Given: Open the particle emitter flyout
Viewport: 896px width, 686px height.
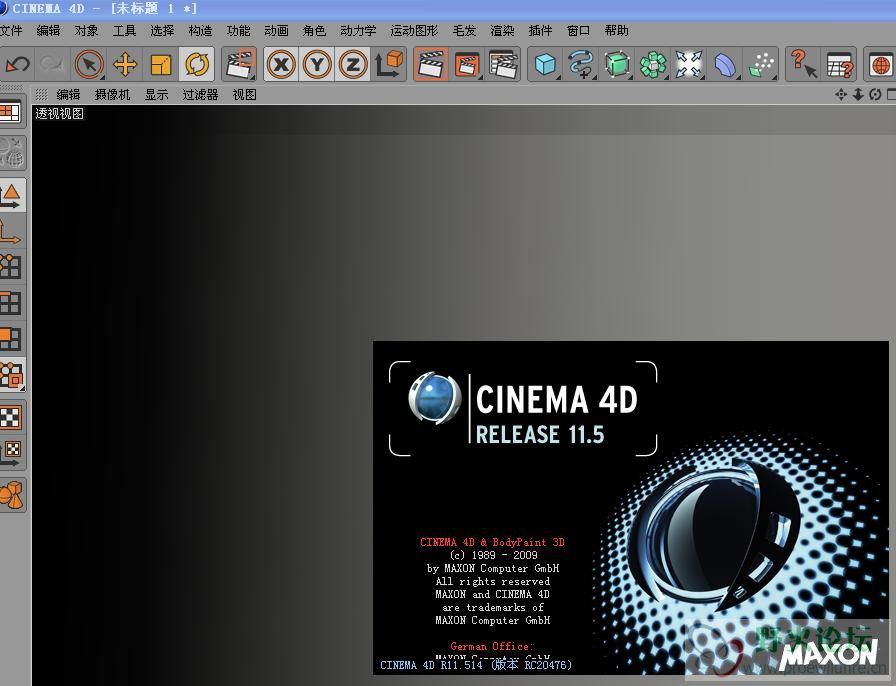Looking at the screenshot, I should pos(761,64).
